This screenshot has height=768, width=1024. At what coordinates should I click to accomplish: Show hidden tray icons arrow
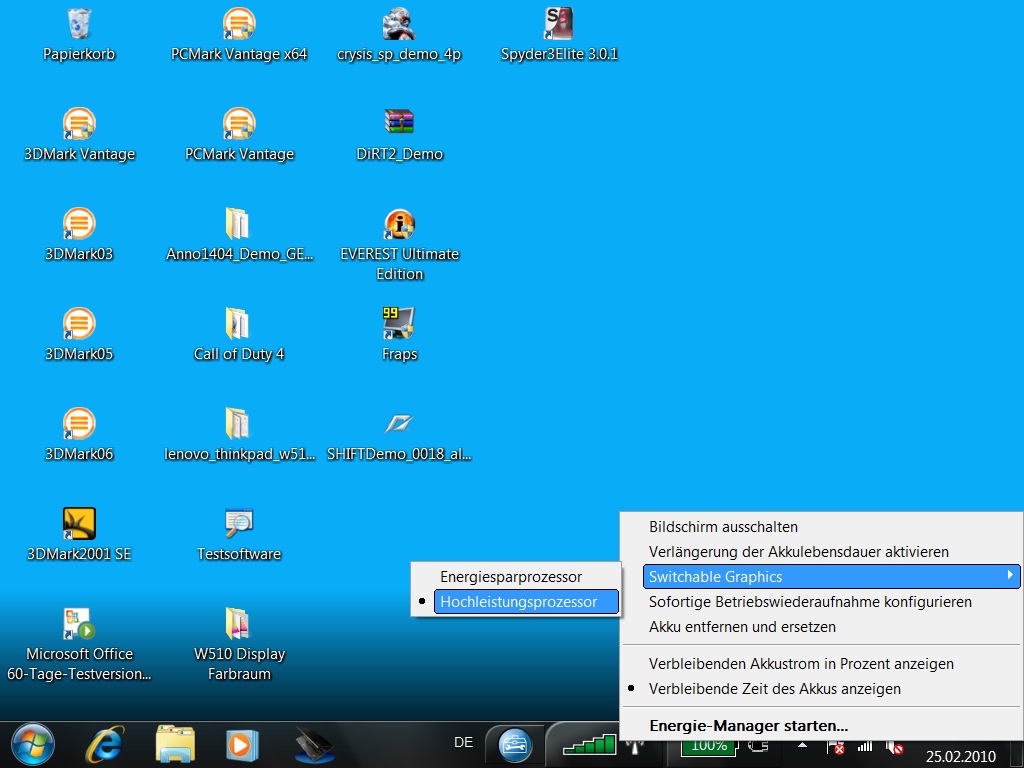803,746
